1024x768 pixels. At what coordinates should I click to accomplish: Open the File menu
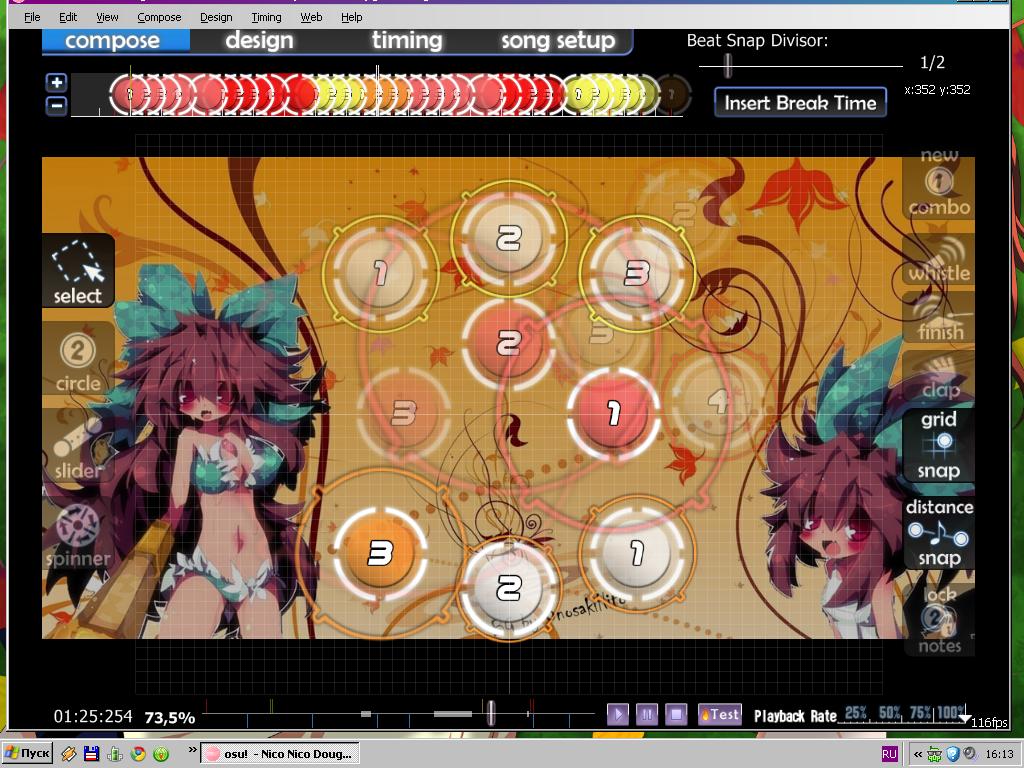pos(32,17)
